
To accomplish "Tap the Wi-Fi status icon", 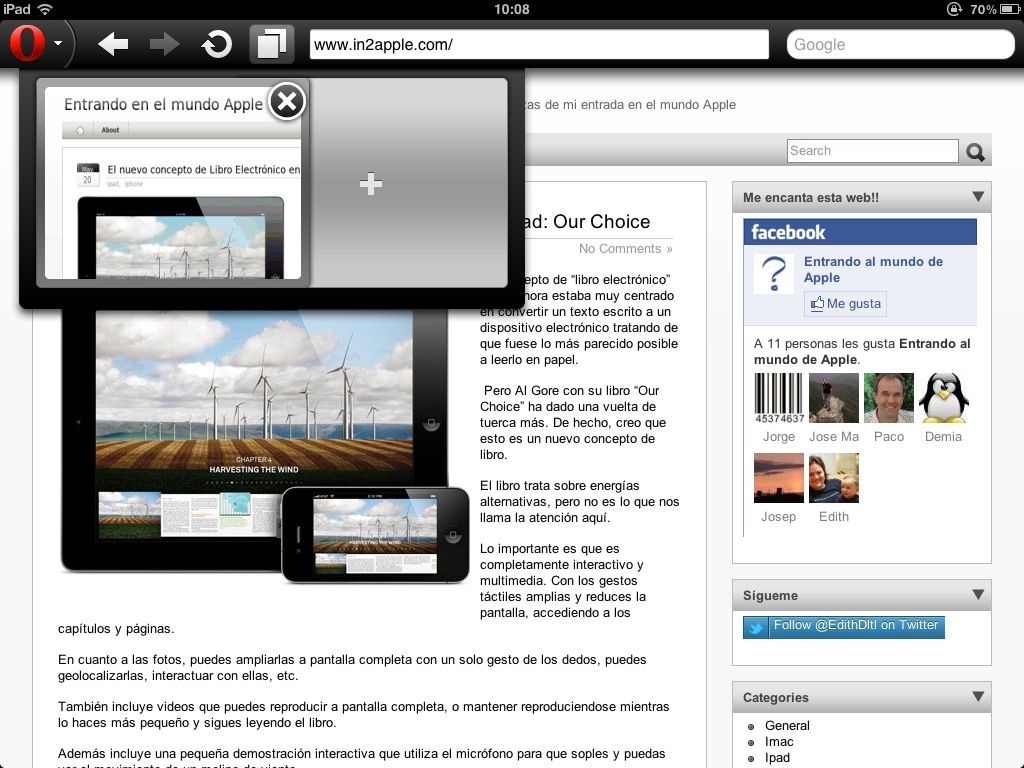I will point(44,9).
